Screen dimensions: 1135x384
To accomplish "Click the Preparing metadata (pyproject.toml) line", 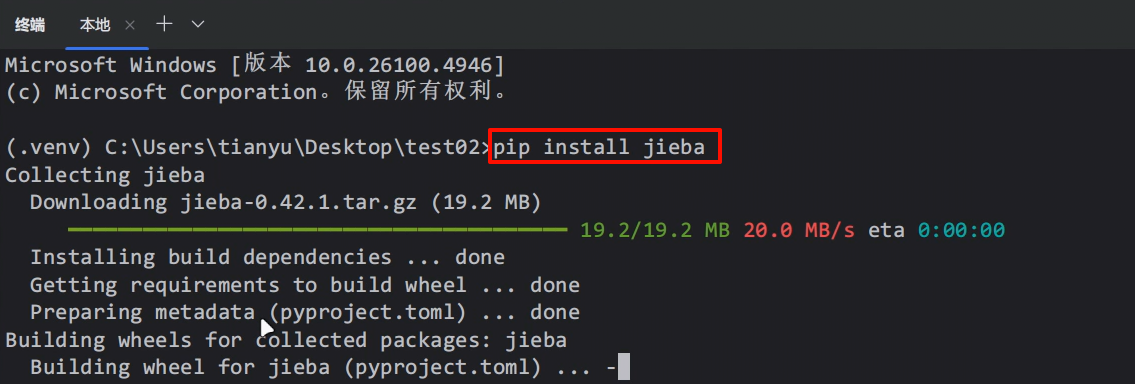I will click(305, 312).
